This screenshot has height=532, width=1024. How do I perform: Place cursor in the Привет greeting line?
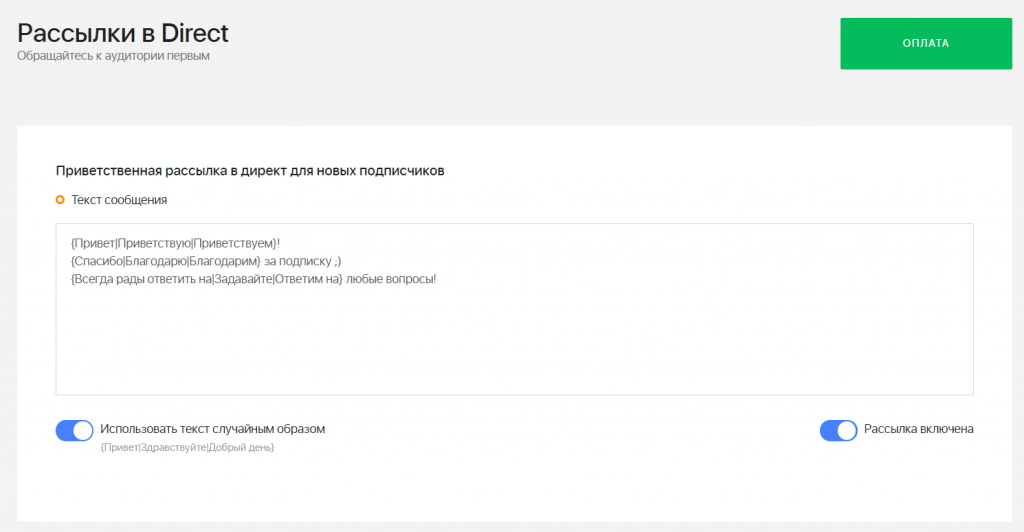175,243
